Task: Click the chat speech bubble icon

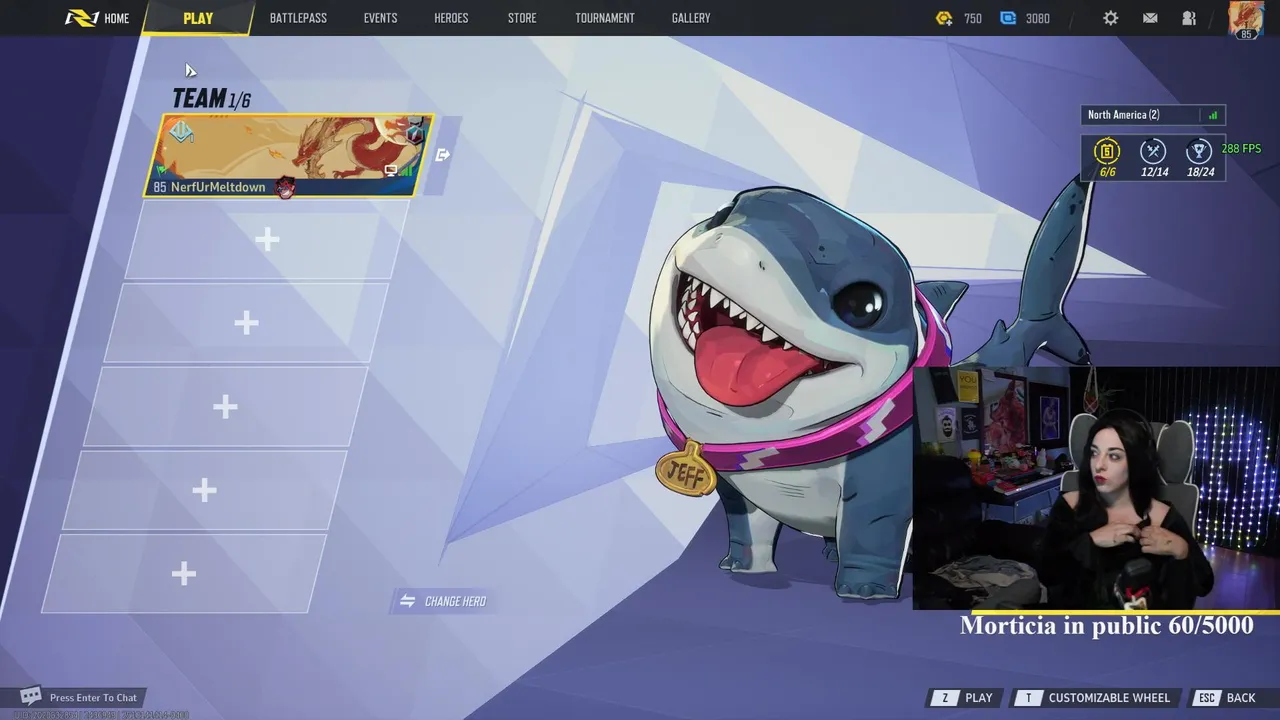Action: [31, 696]
